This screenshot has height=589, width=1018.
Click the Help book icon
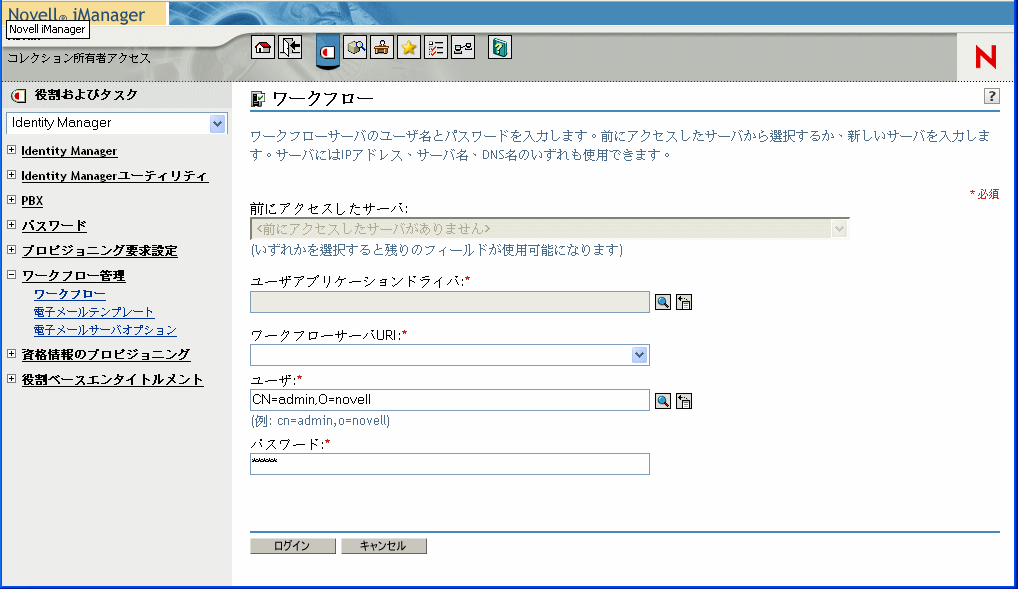click(x=500, y=48)
